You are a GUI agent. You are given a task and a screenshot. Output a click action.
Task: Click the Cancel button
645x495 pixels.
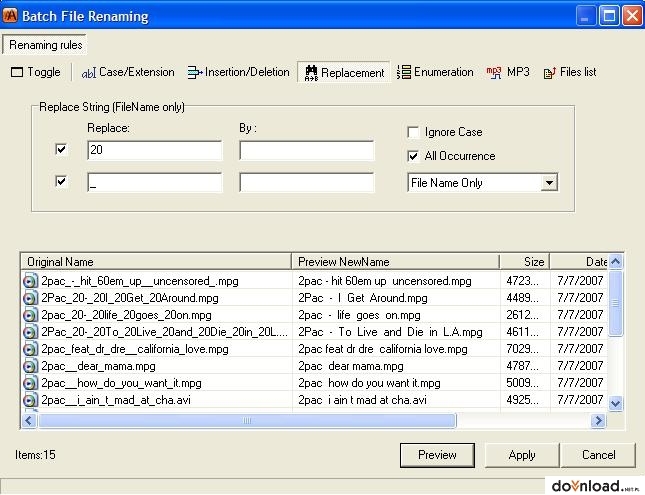[599, 455]
